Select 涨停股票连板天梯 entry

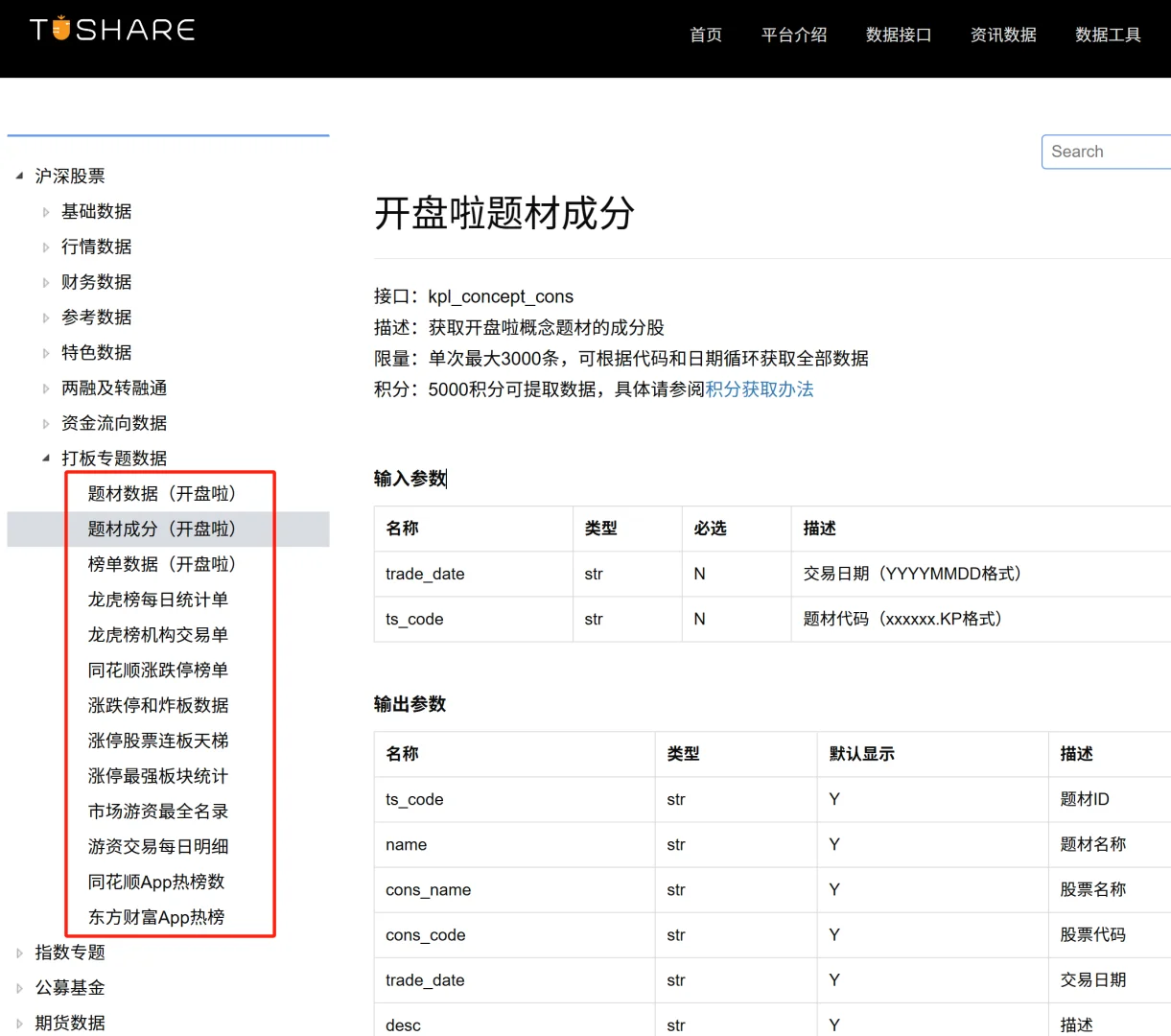[157, 741]
